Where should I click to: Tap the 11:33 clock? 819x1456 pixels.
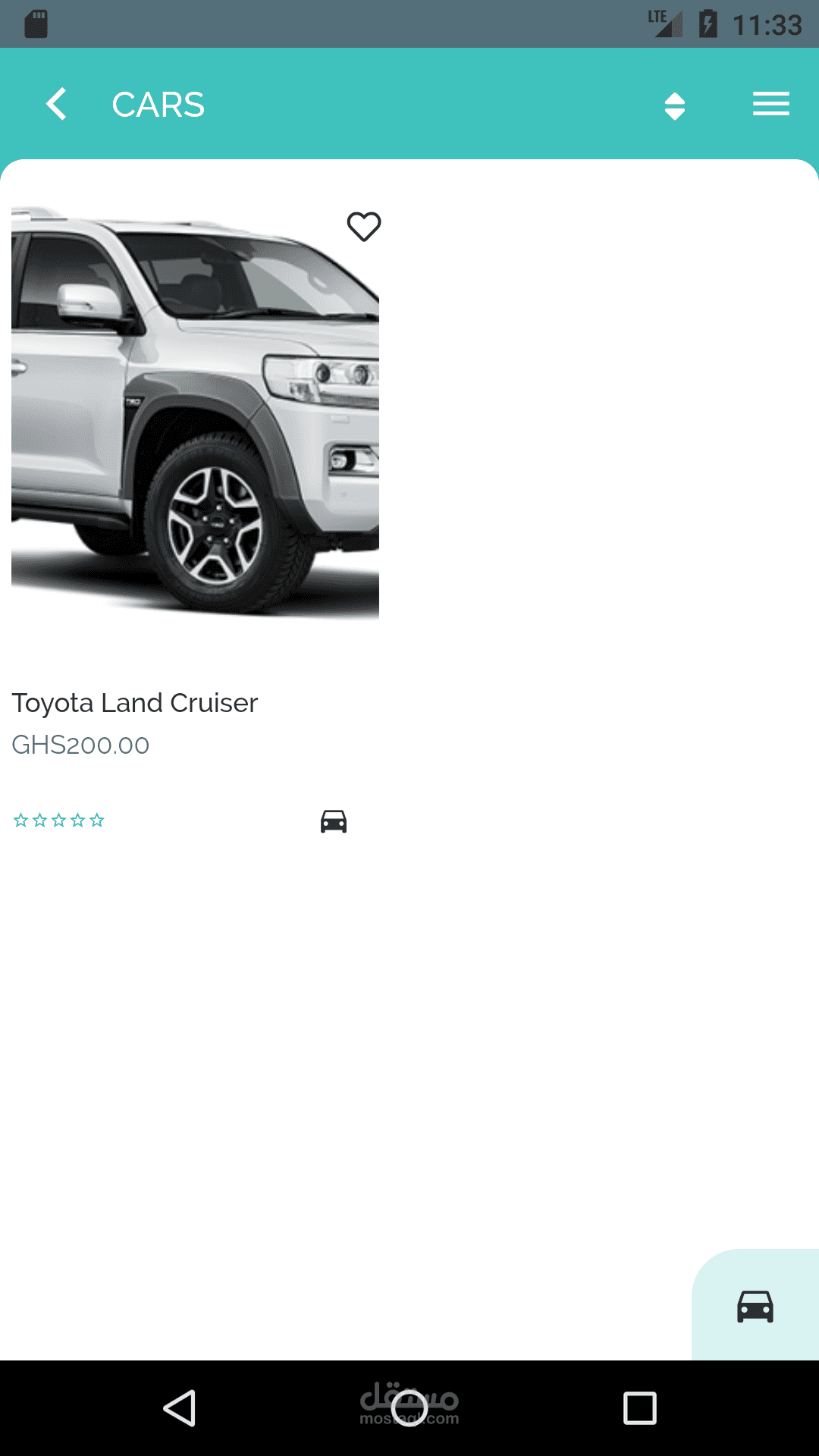767,25
